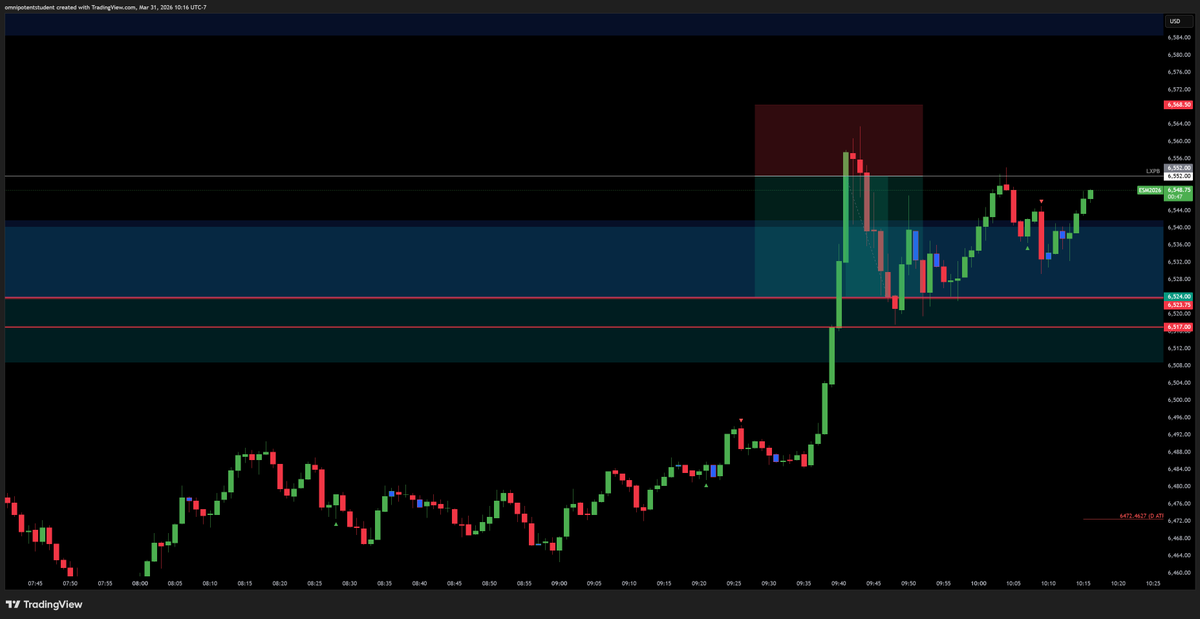
Task: Click the 10:25 time axis label
Action: click(x=1153, y=582)
